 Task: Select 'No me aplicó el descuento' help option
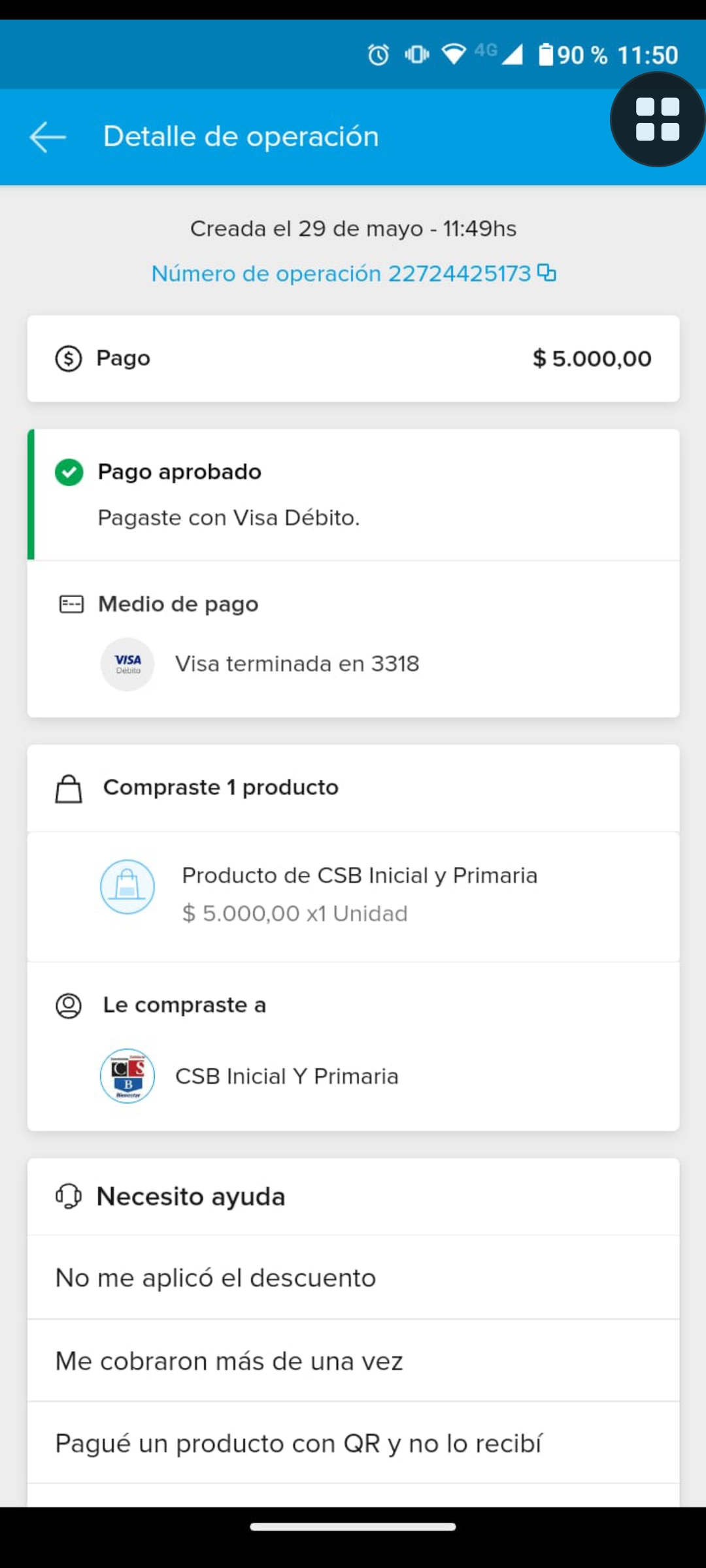[216, 1278]
